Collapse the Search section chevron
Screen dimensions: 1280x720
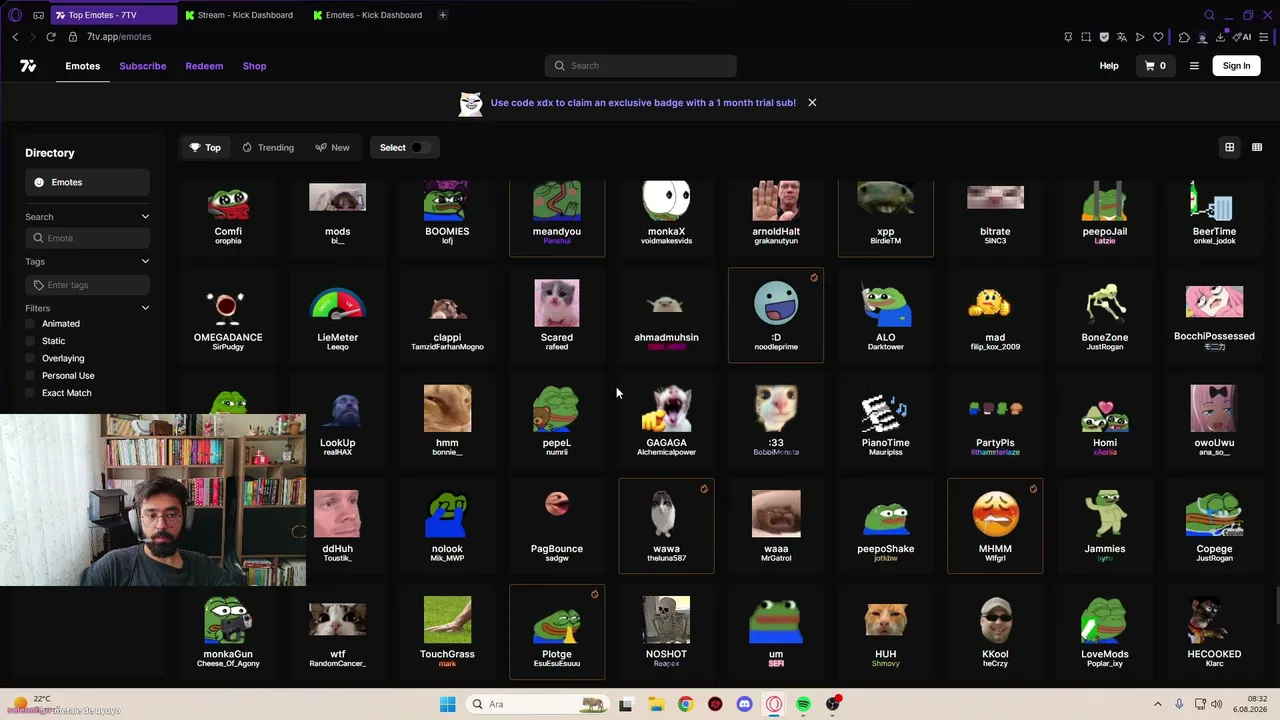(x=145, y=217)
